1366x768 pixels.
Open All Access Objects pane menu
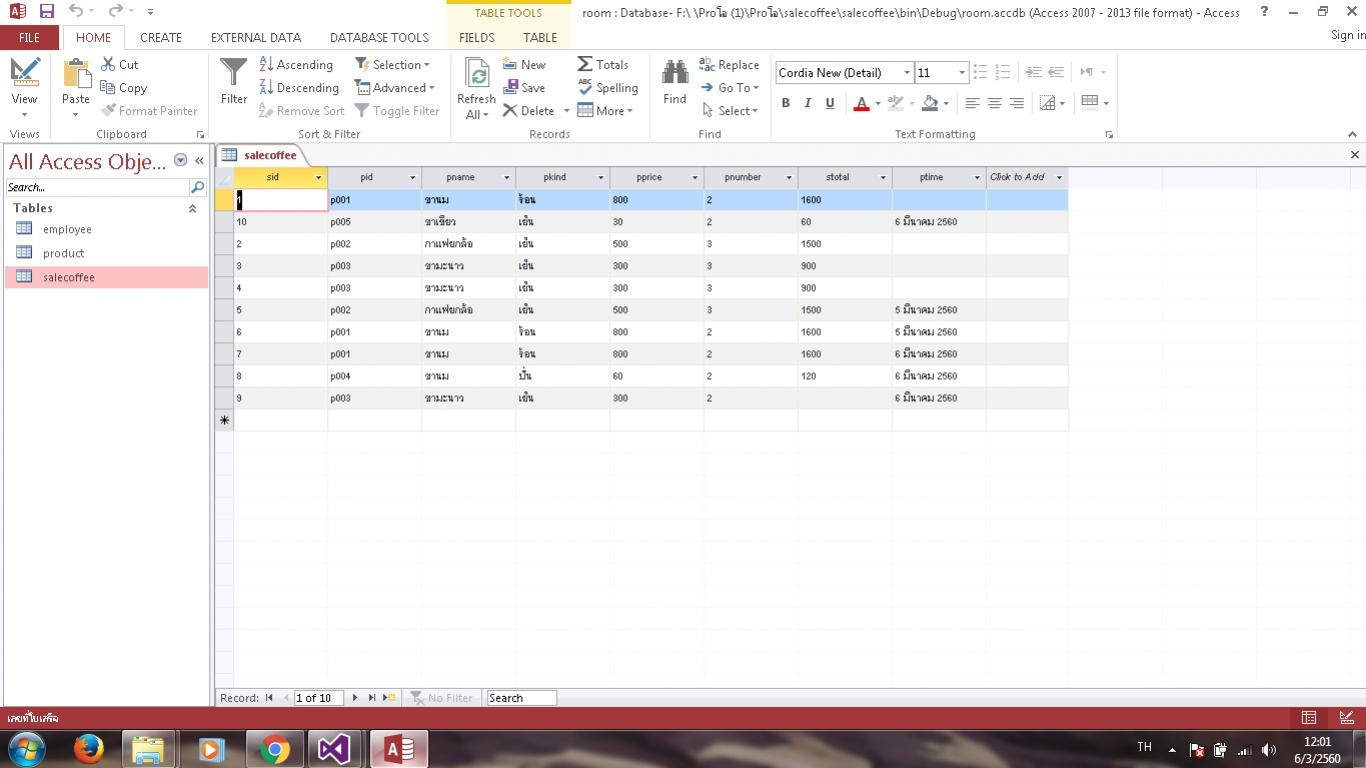tap(181, 160)
